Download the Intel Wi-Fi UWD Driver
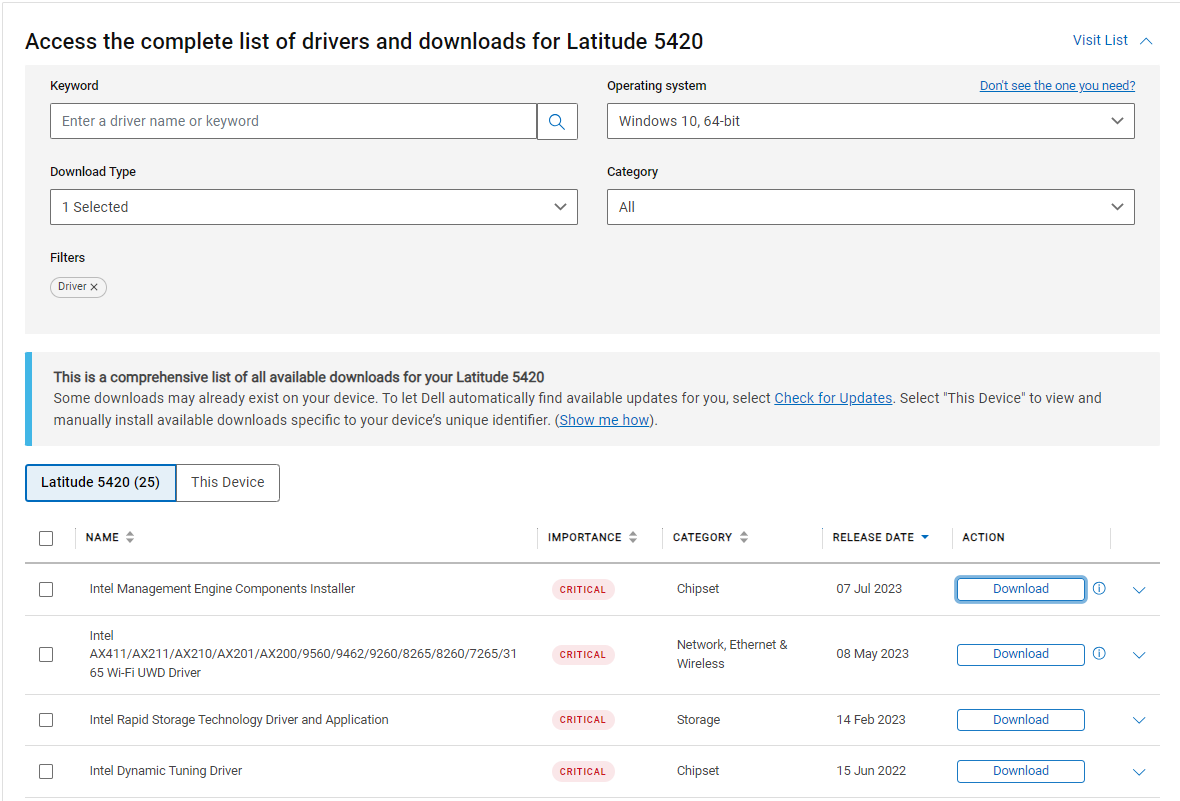 click(1020, 654)
